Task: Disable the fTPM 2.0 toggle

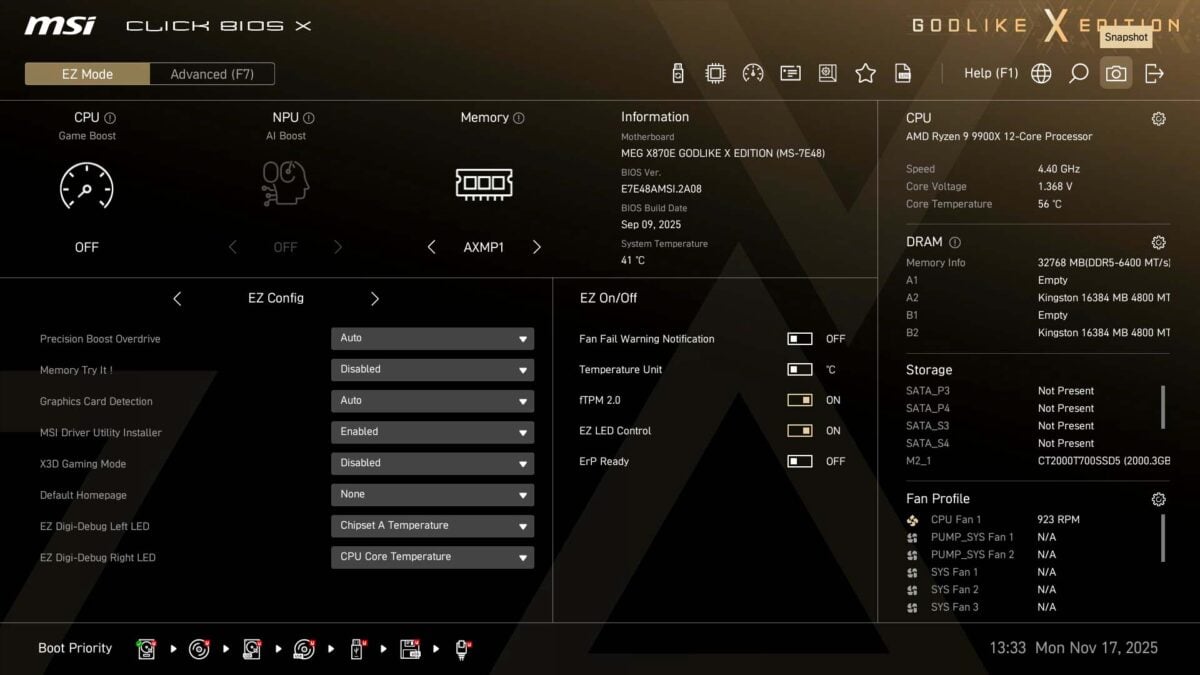Action: pyautogui.click(x=800, y=400)
